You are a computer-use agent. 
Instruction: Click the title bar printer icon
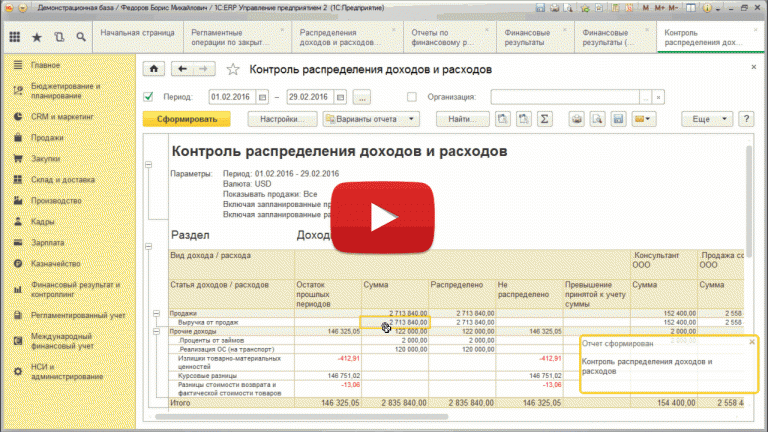click(x=554, y=8)
